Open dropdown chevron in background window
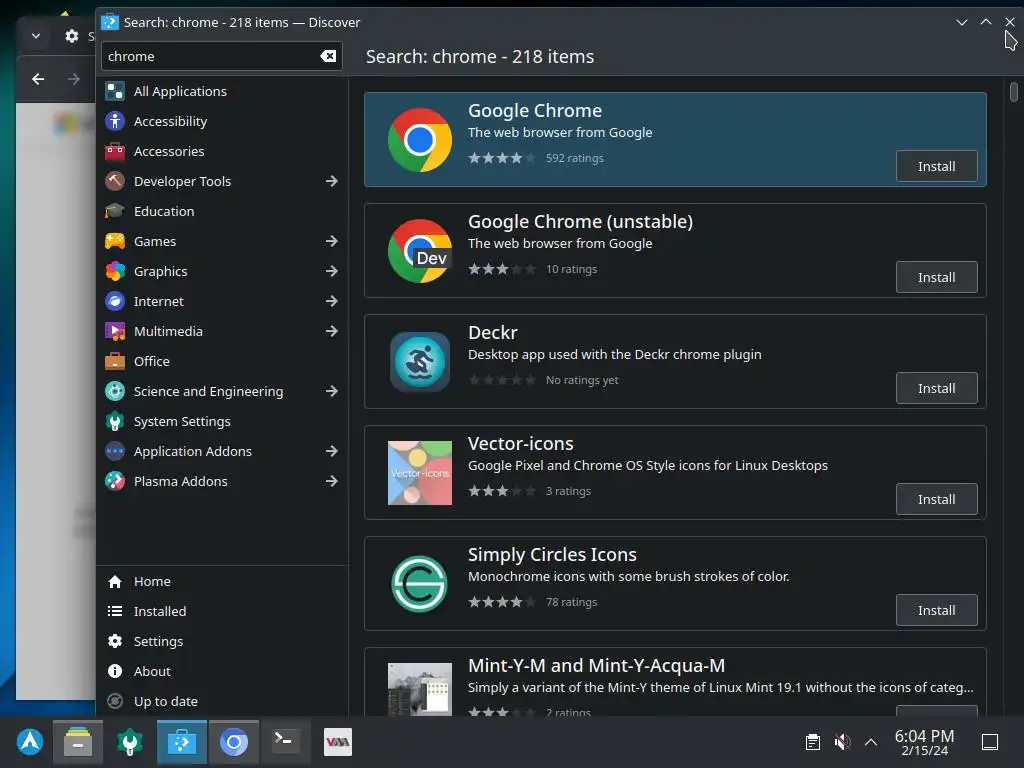Viewport: 1024px width, 768px height. coord(36,37)
